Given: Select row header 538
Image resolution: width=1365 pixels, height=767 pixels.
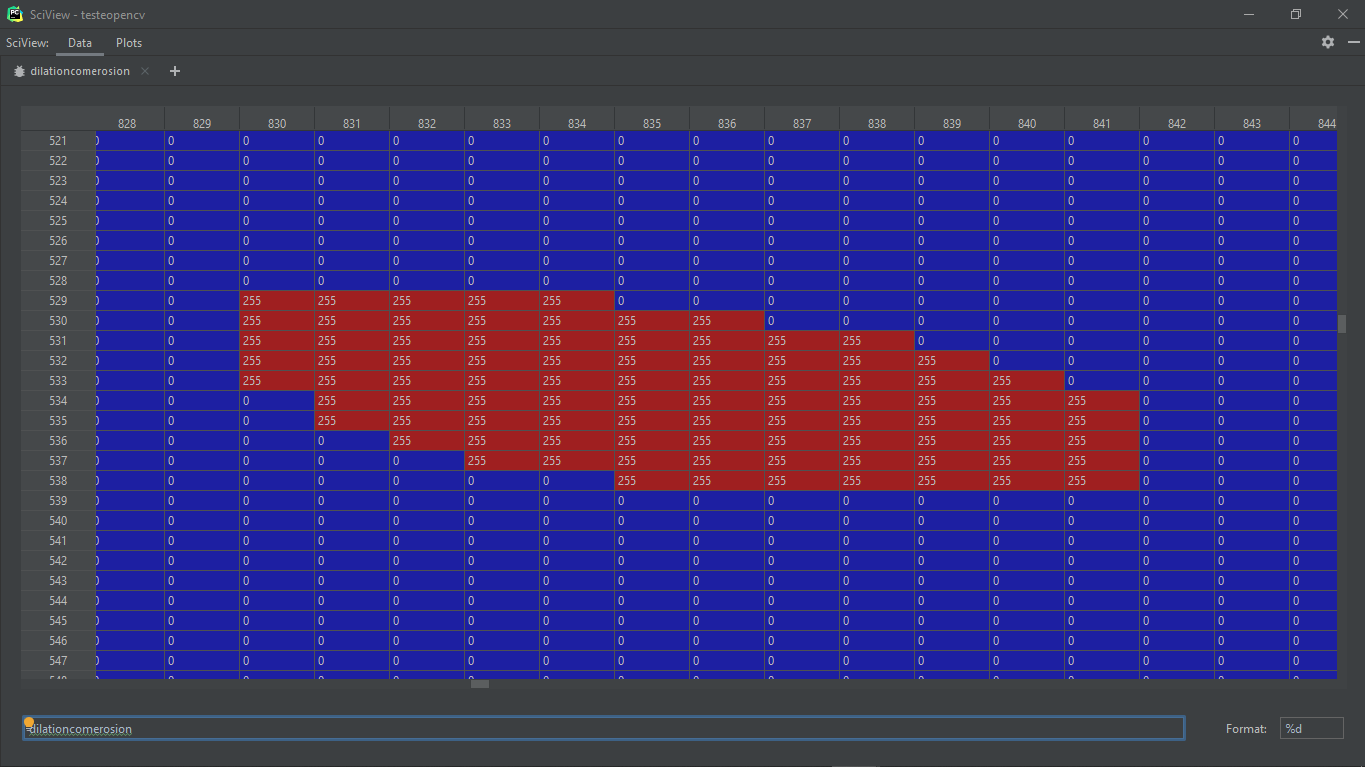Looking at the screenshot, I should [58, 481].
